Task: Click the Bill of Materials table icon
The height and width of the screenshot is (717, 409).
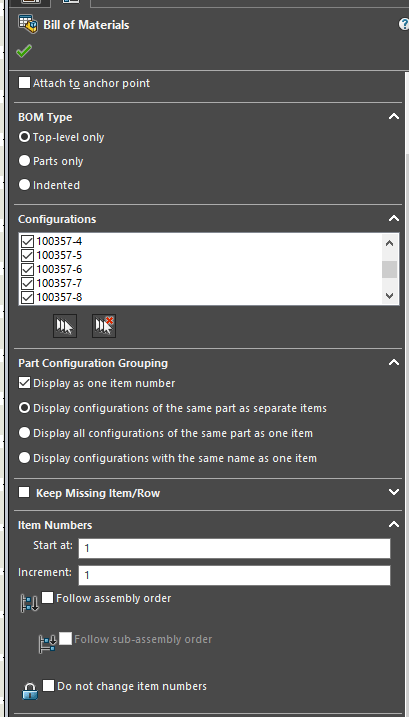Action: point(27,24)
